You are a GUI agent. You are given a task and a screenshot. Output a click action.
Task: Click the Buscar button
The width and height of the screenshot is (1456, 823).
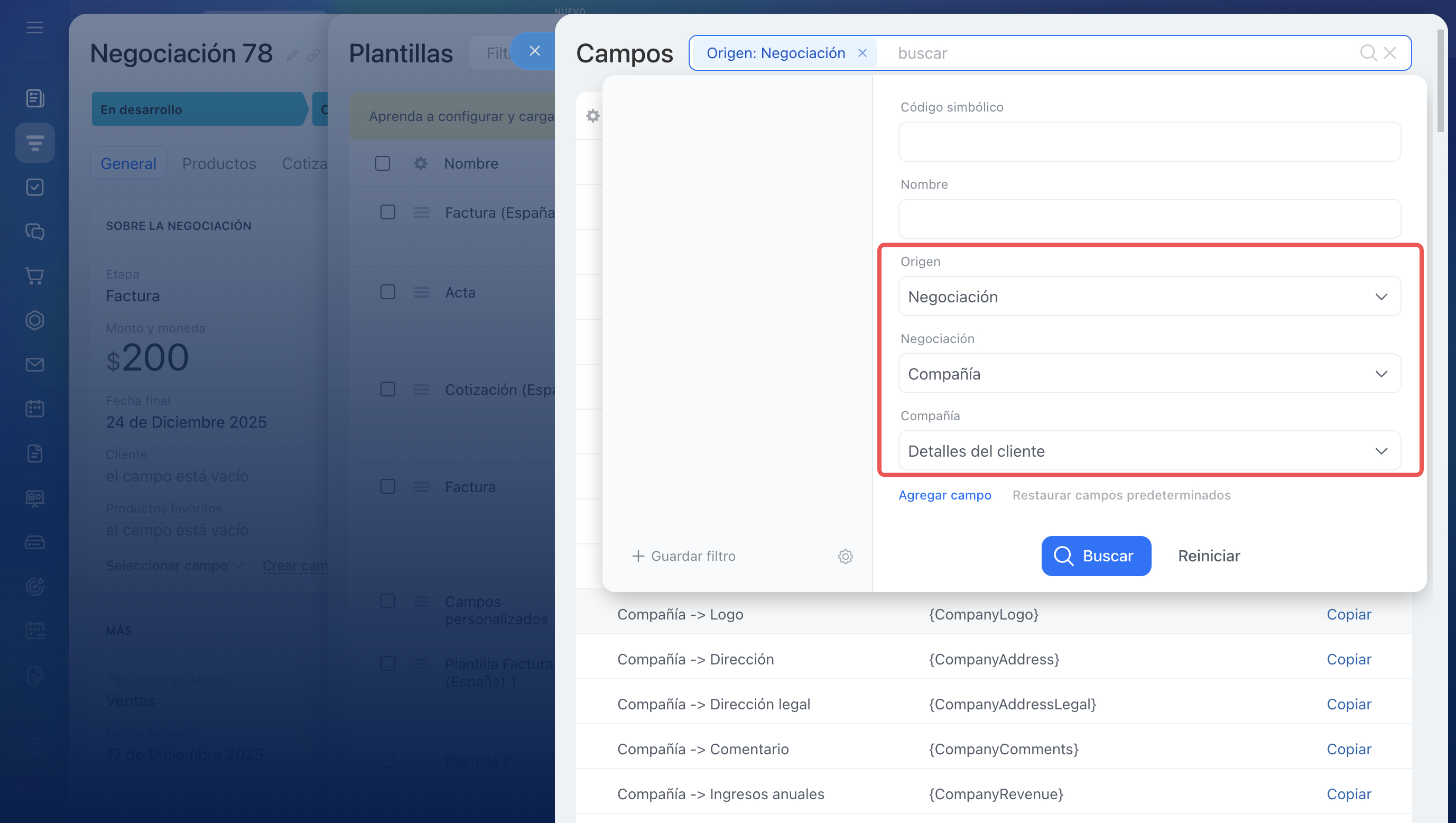click(1096, 556)
